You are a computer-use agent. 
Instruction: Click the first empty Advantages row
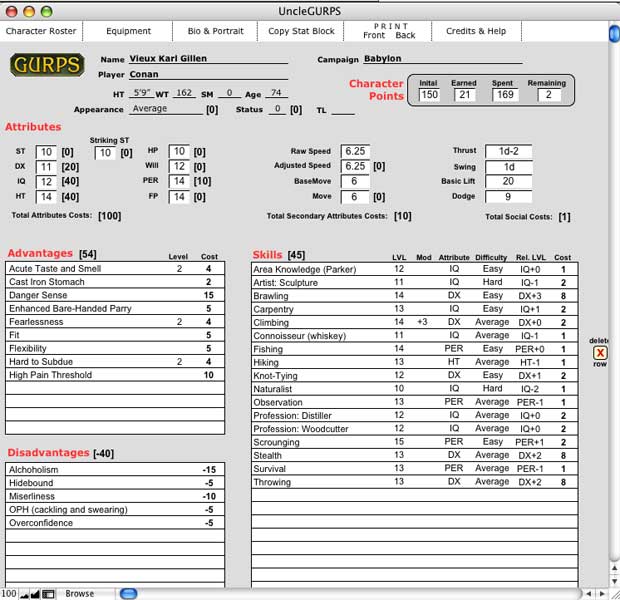click(x=115, y=388)
